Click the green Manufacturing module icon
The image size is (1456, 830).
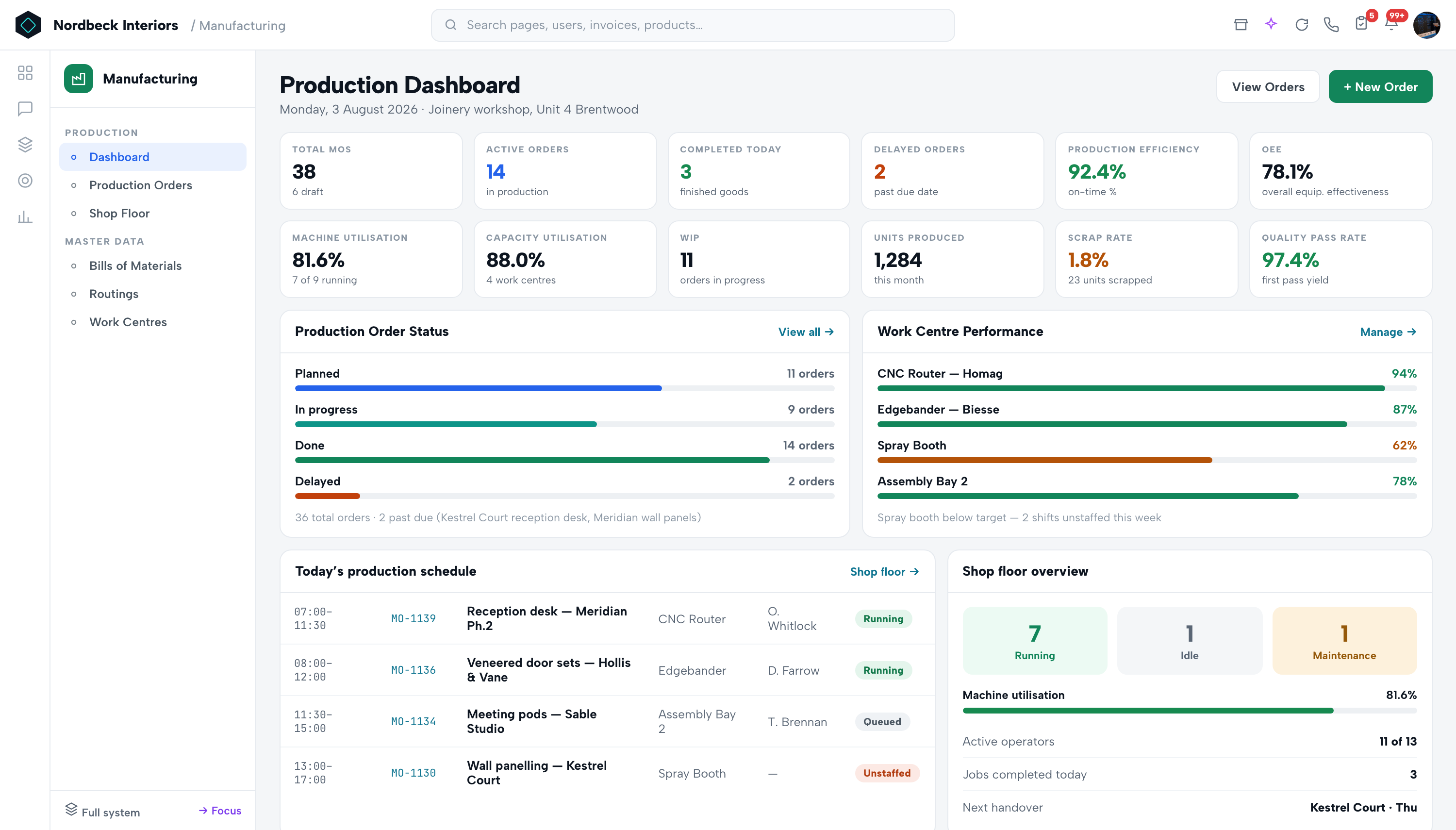(x=79, y=79)
